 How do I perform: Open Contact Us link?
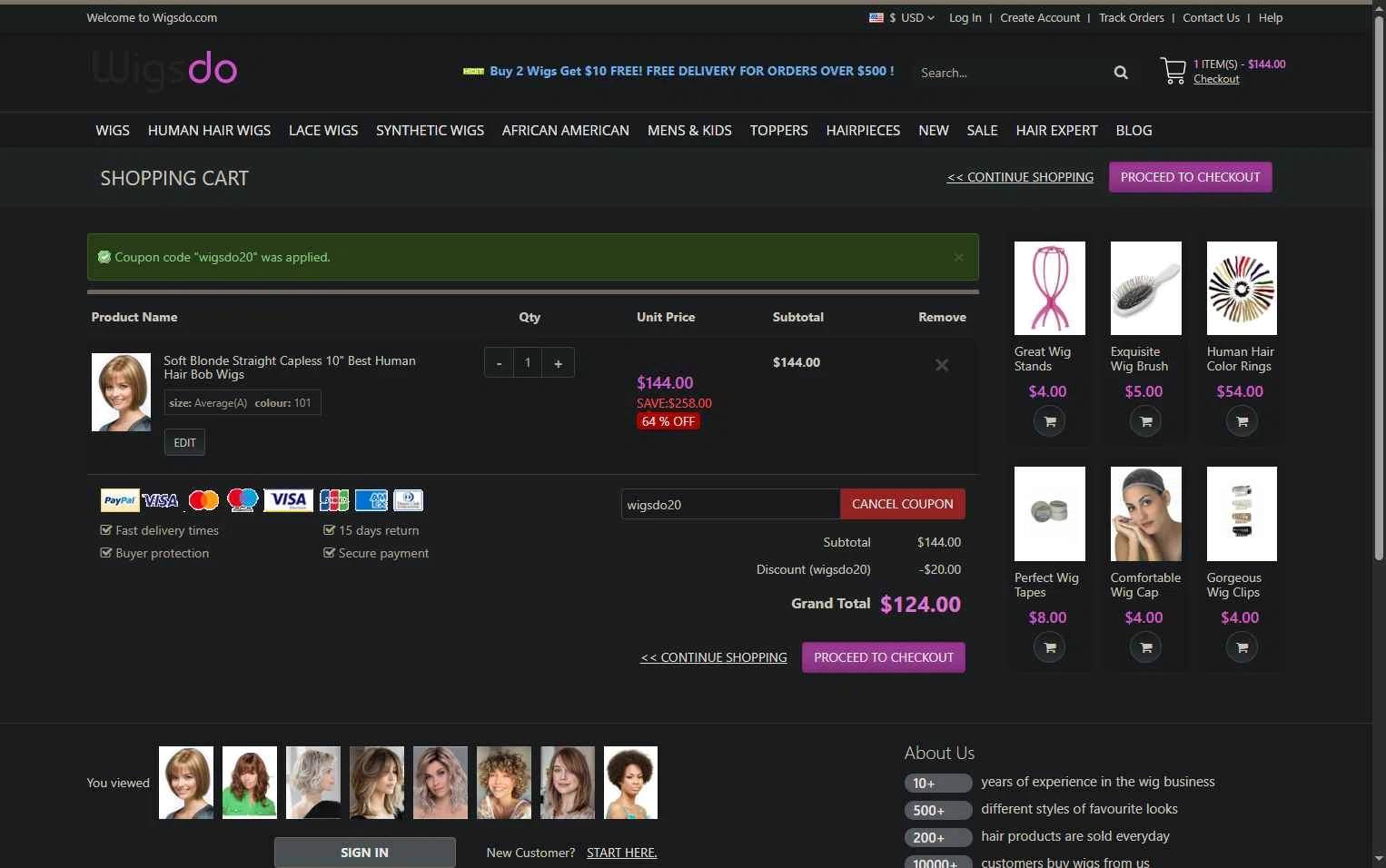pos(1211,17)
